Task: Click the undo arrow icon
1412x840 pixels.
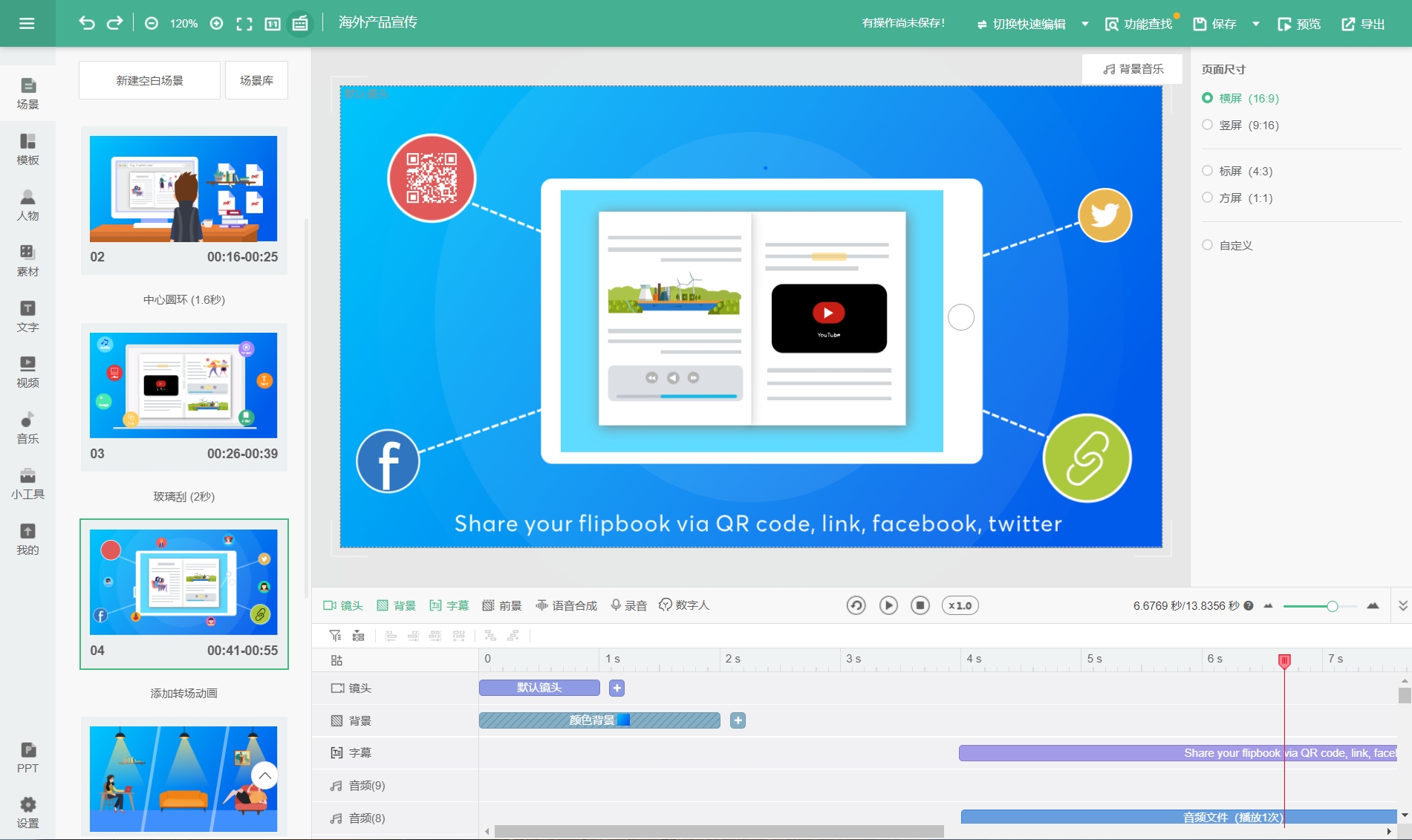Action: pos(87,23)
